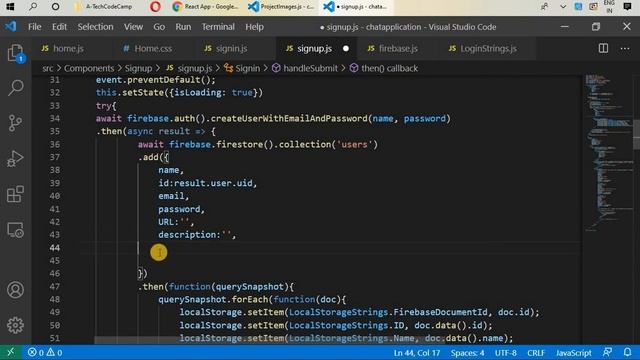Open the Search view in activity bar
640x360 pixels.
point(16,88)
